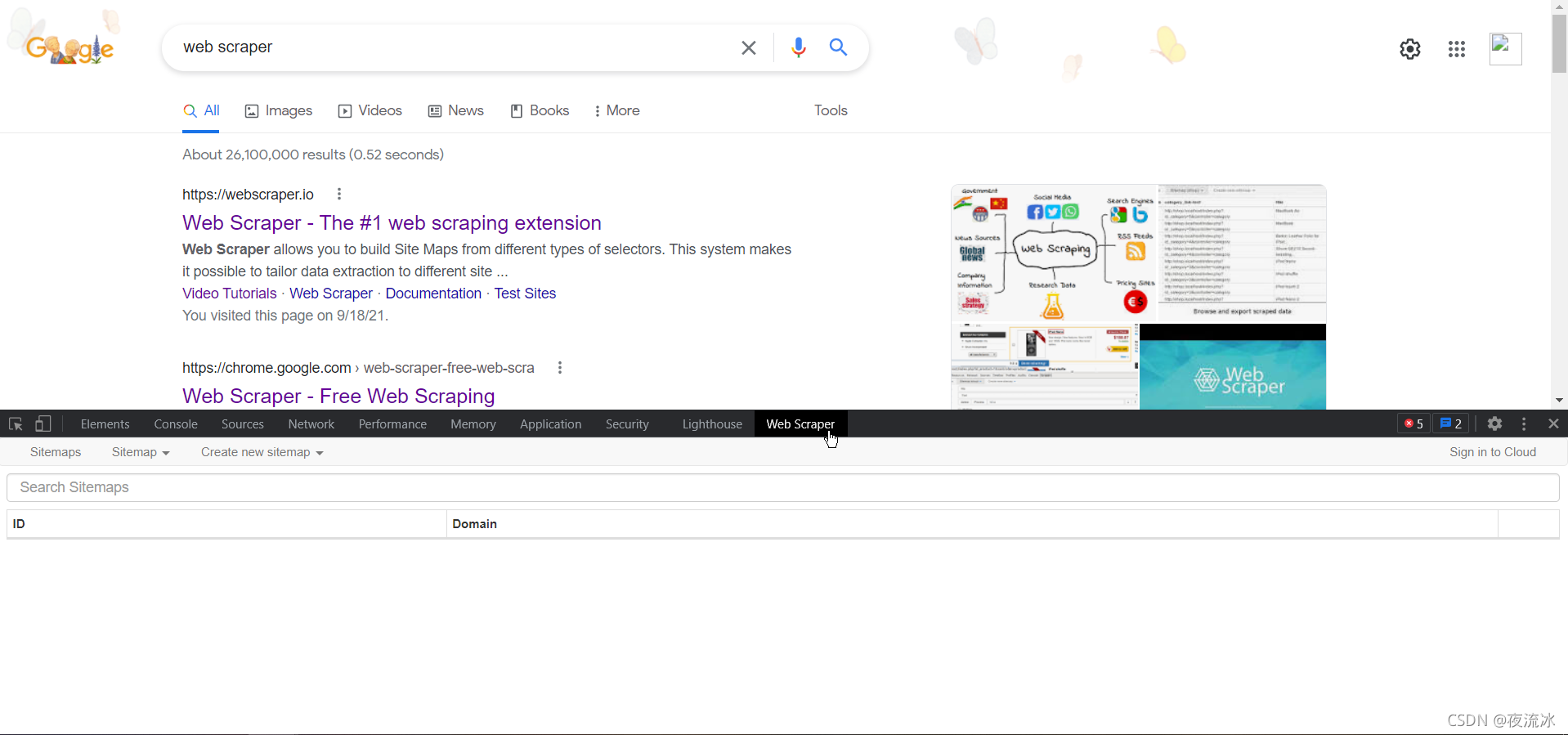This screenshot has height=735, width=1568.
Task: Click the Google doodle logo
Action: click(69, 48)
